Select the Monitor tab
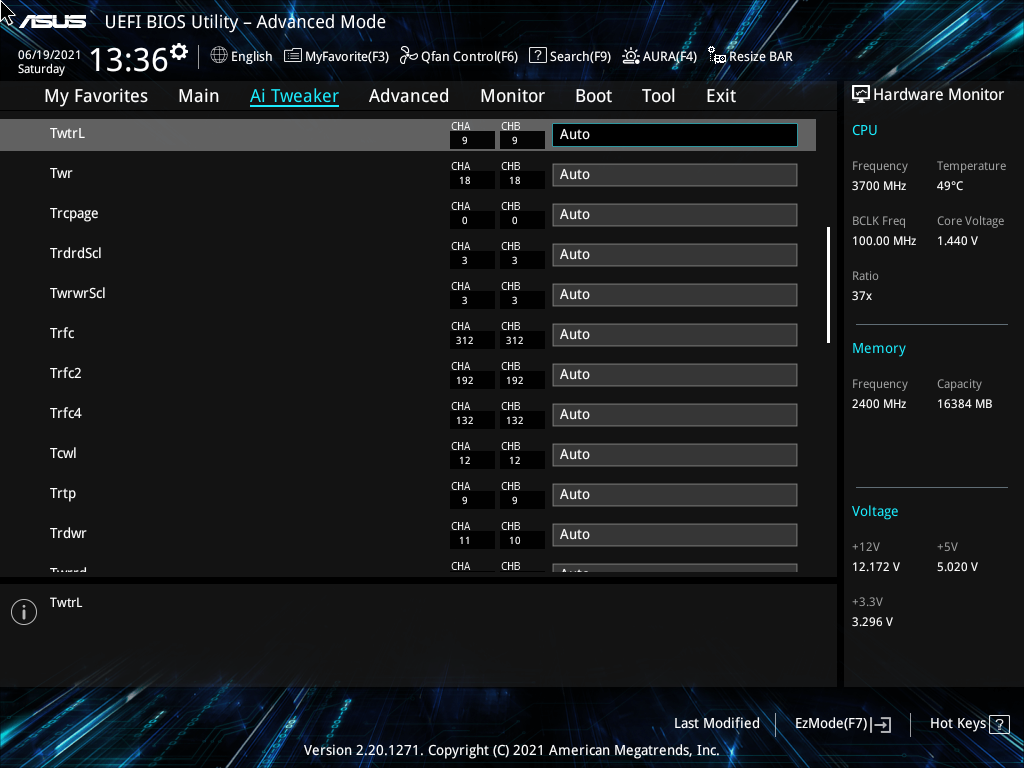The image size is (1024, 768). pos(512,95)
